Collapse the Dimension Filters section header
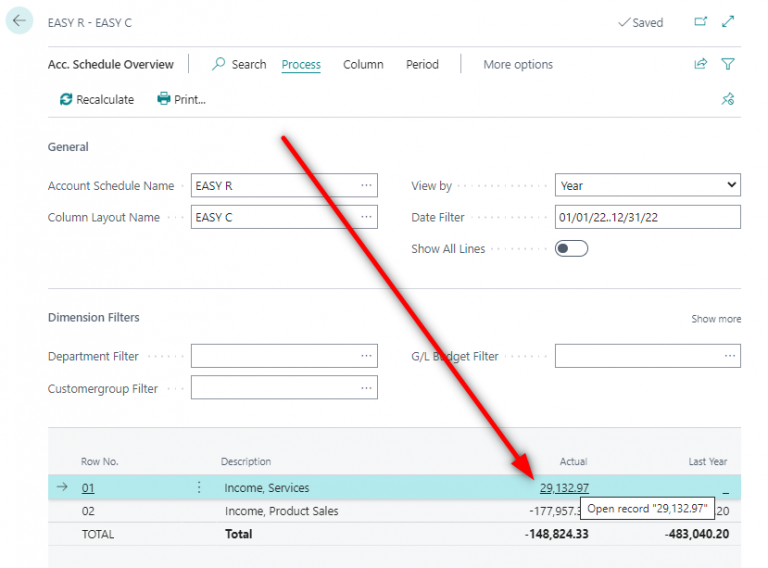This screenshot has height=568, width=768. (x=94, y=317)
